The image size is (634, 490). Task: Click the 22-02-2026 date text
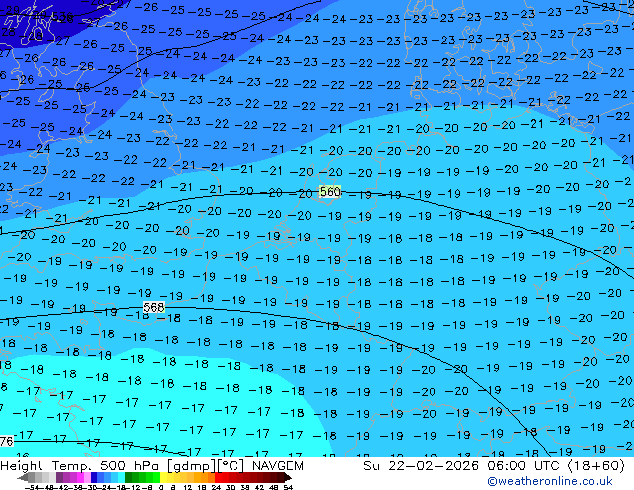tap(433, 466)
